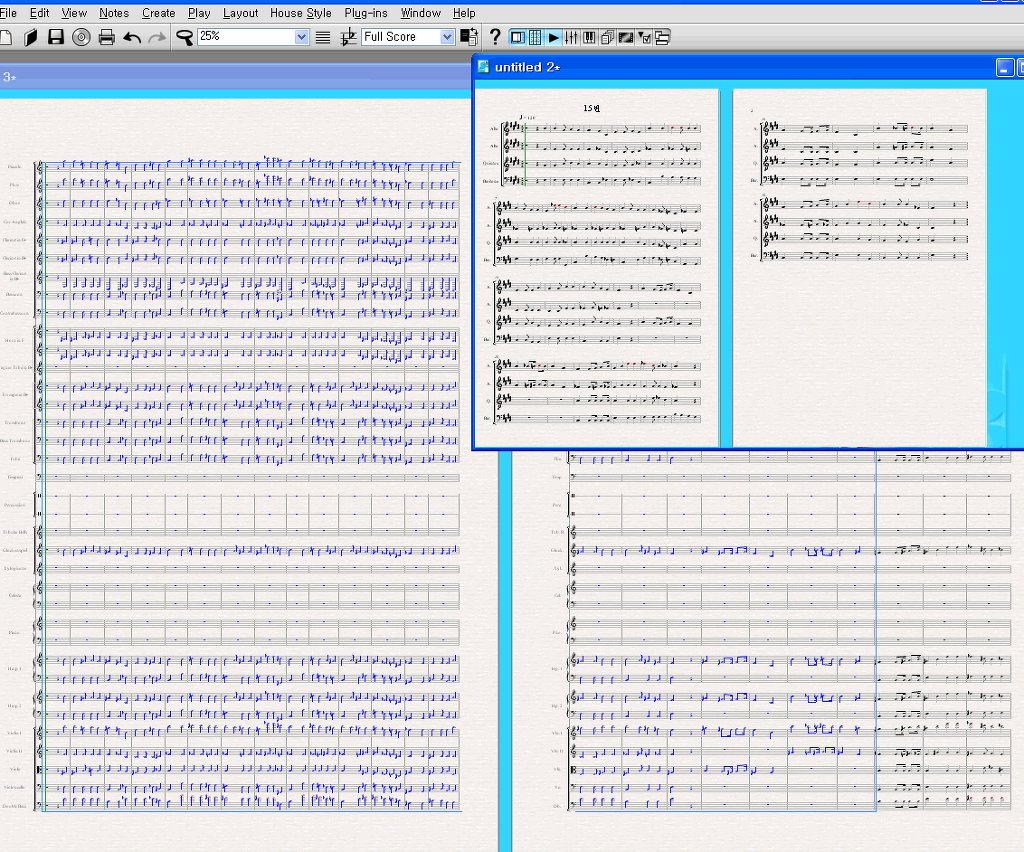Click the Save score icon

coord(56,37)
